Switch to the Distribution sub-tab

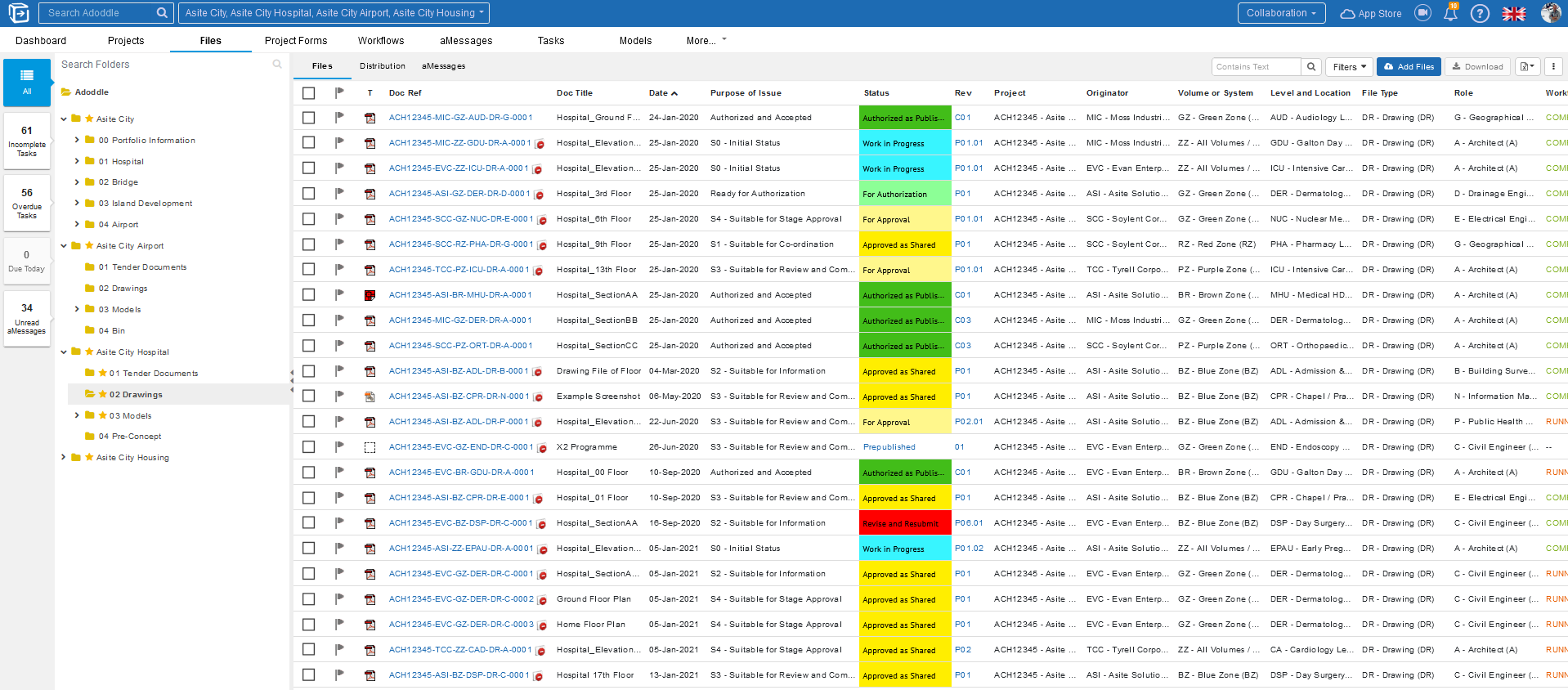383,66
